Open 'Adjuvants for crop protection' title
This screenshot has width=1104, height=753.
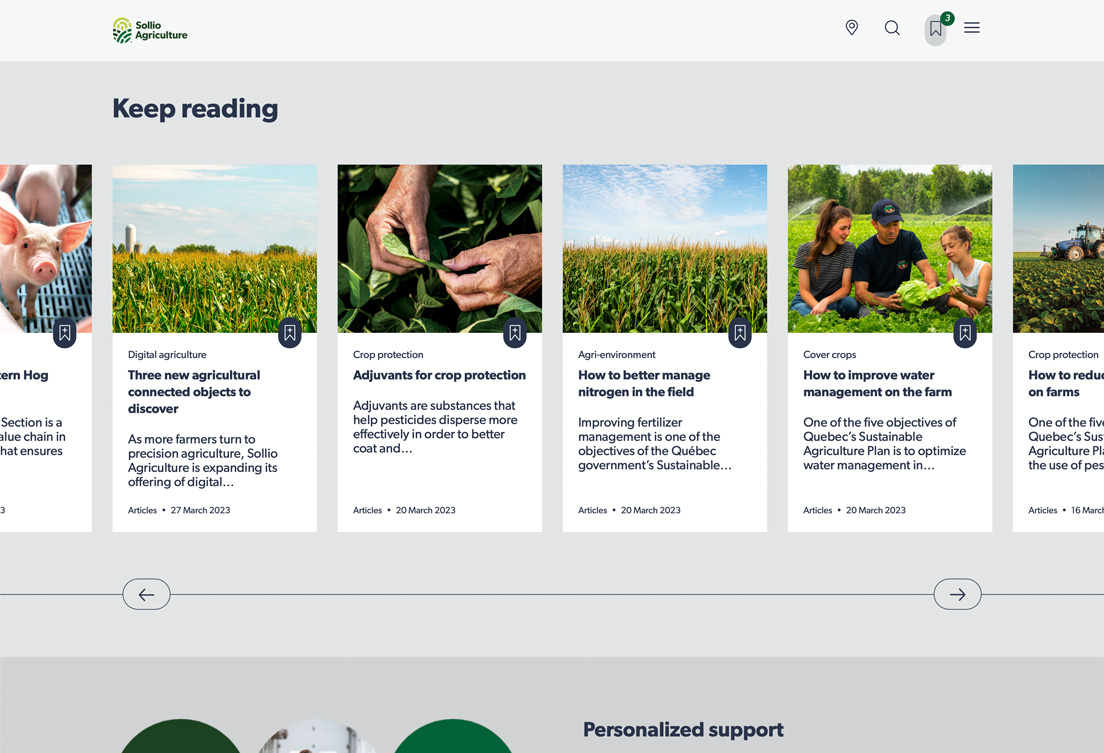click(439, 375)
